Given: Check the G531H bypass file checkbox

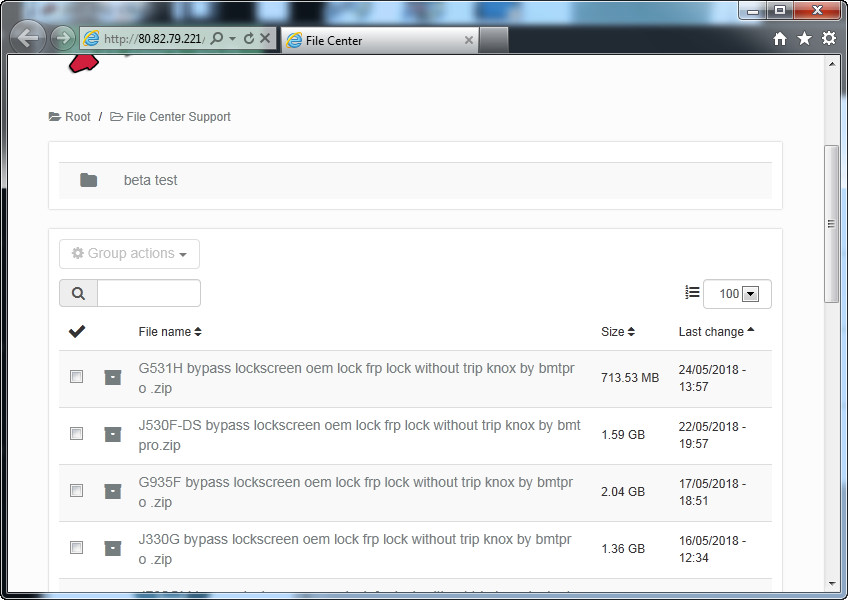Looking at the screenshot, I should point(76,377).
